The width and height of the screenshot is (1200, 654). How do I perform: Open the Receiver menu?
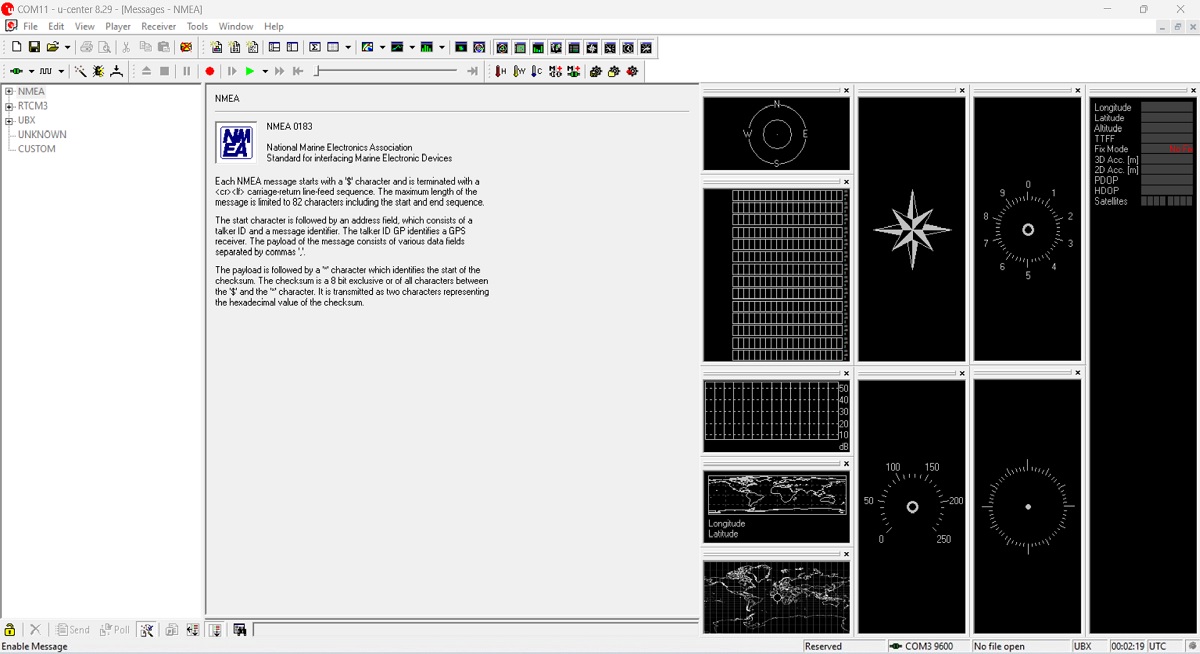coord(158,26)
